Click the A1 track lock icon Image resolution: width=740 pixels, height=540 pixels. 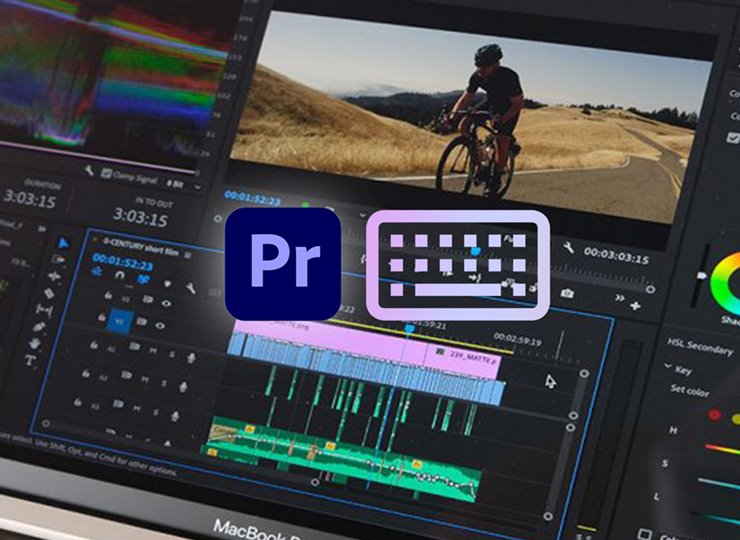tap(93, 345)
